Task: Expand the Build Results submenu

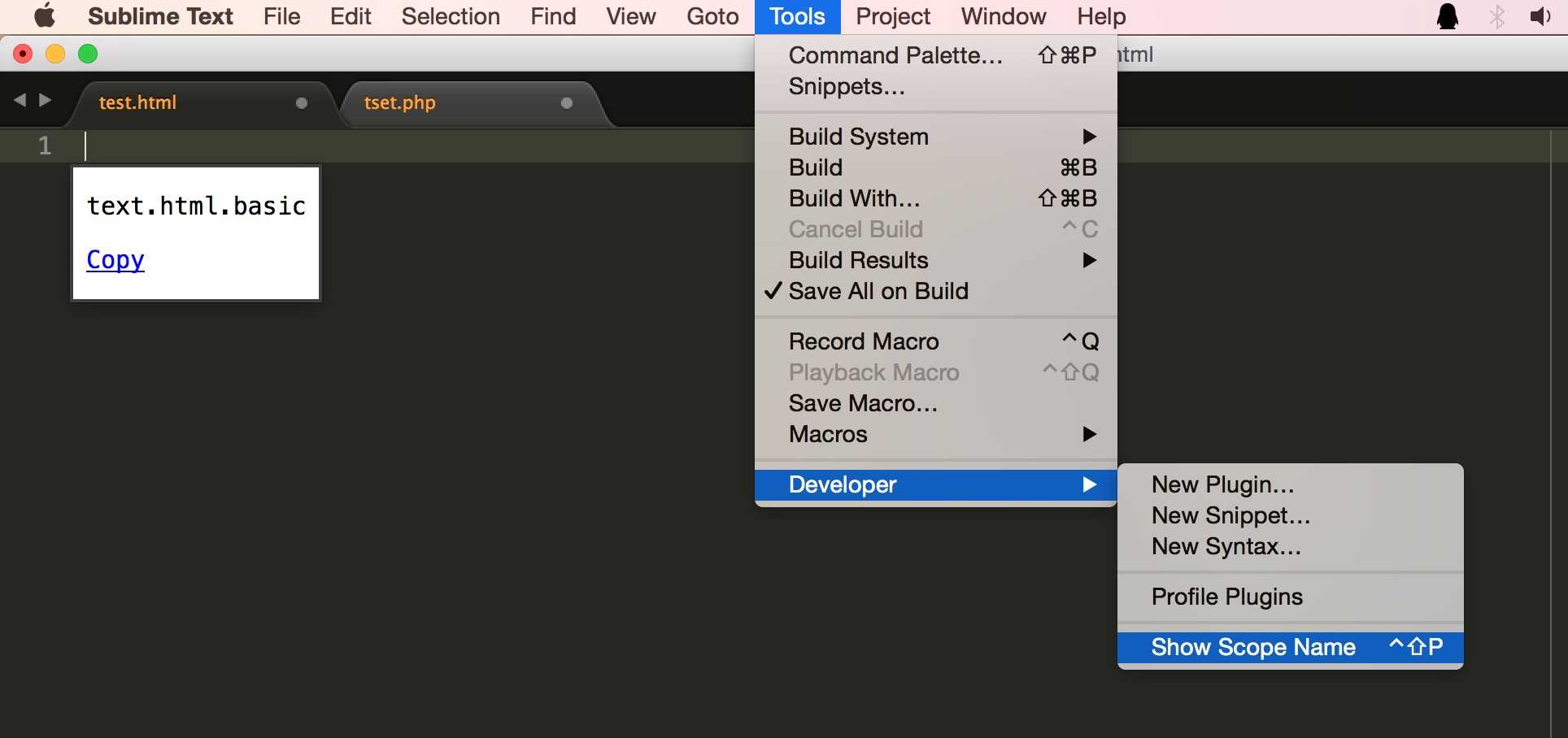Action: pos(935,260)
